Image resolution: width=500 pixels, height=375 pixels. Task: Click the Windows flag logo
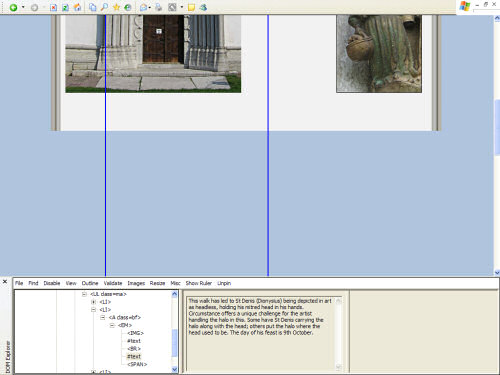click(x=465, y=6)
